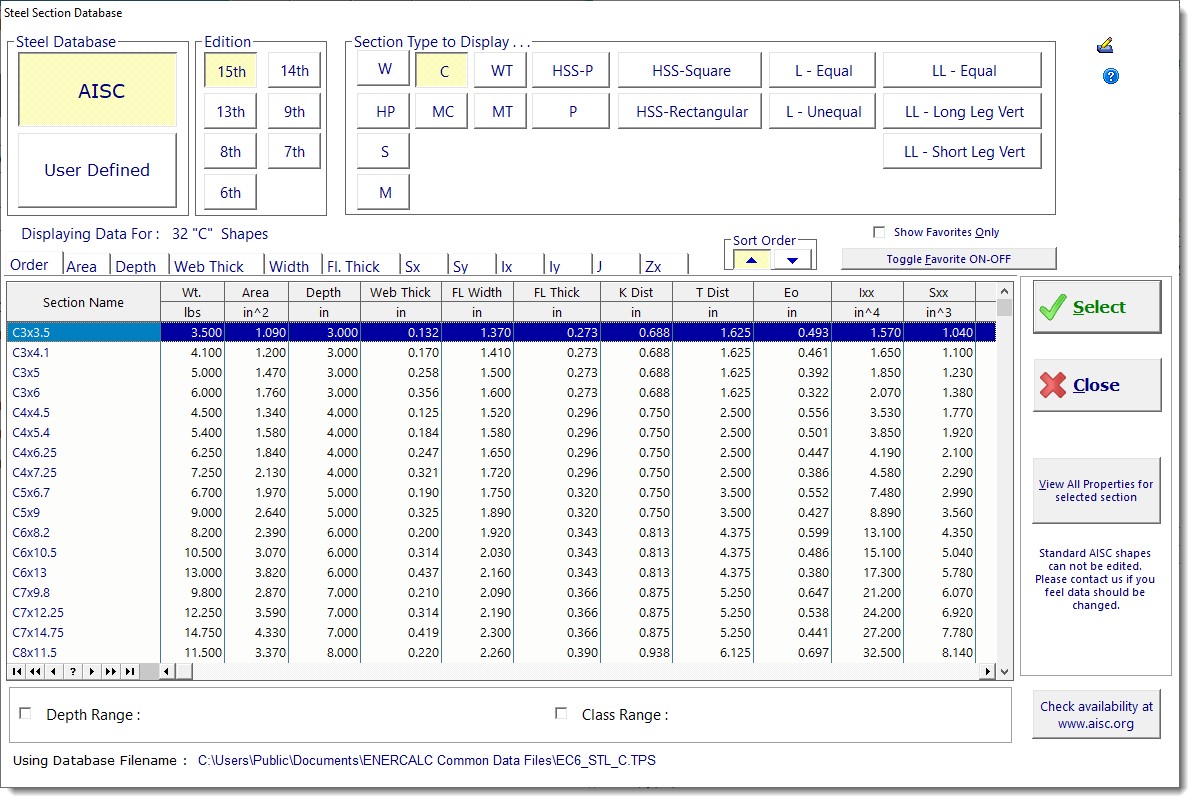1195x803 pixels.
Task: Click the page-back double arrow navigator
Action: point(35,671)
